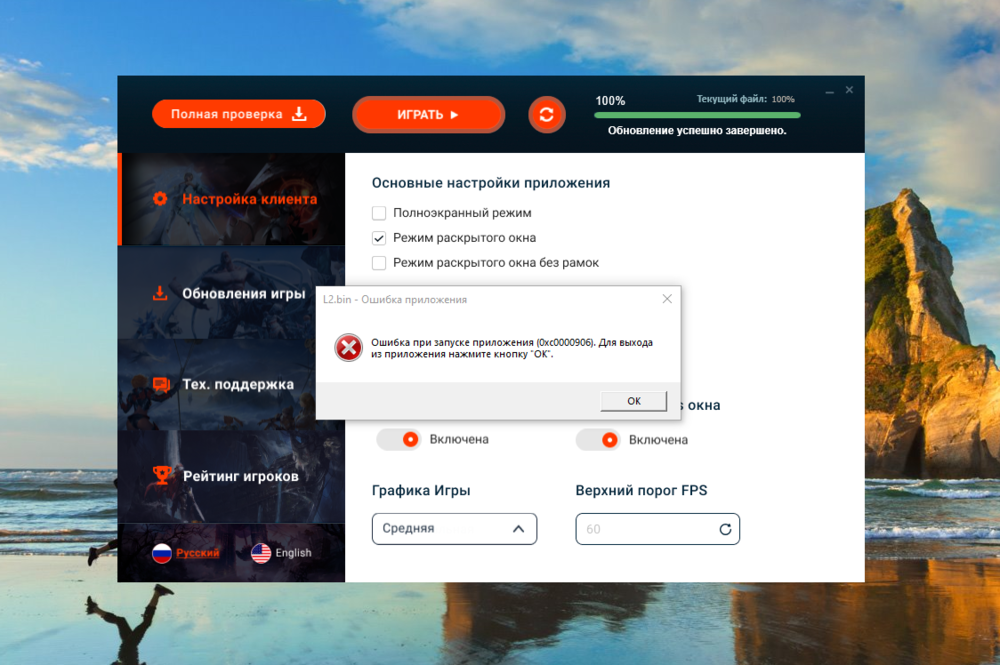Click the chat icon beside Тех. поддержка
The width and height of the screenshot is (1000, 665).
pyautogui.click(x=160, y=384)
